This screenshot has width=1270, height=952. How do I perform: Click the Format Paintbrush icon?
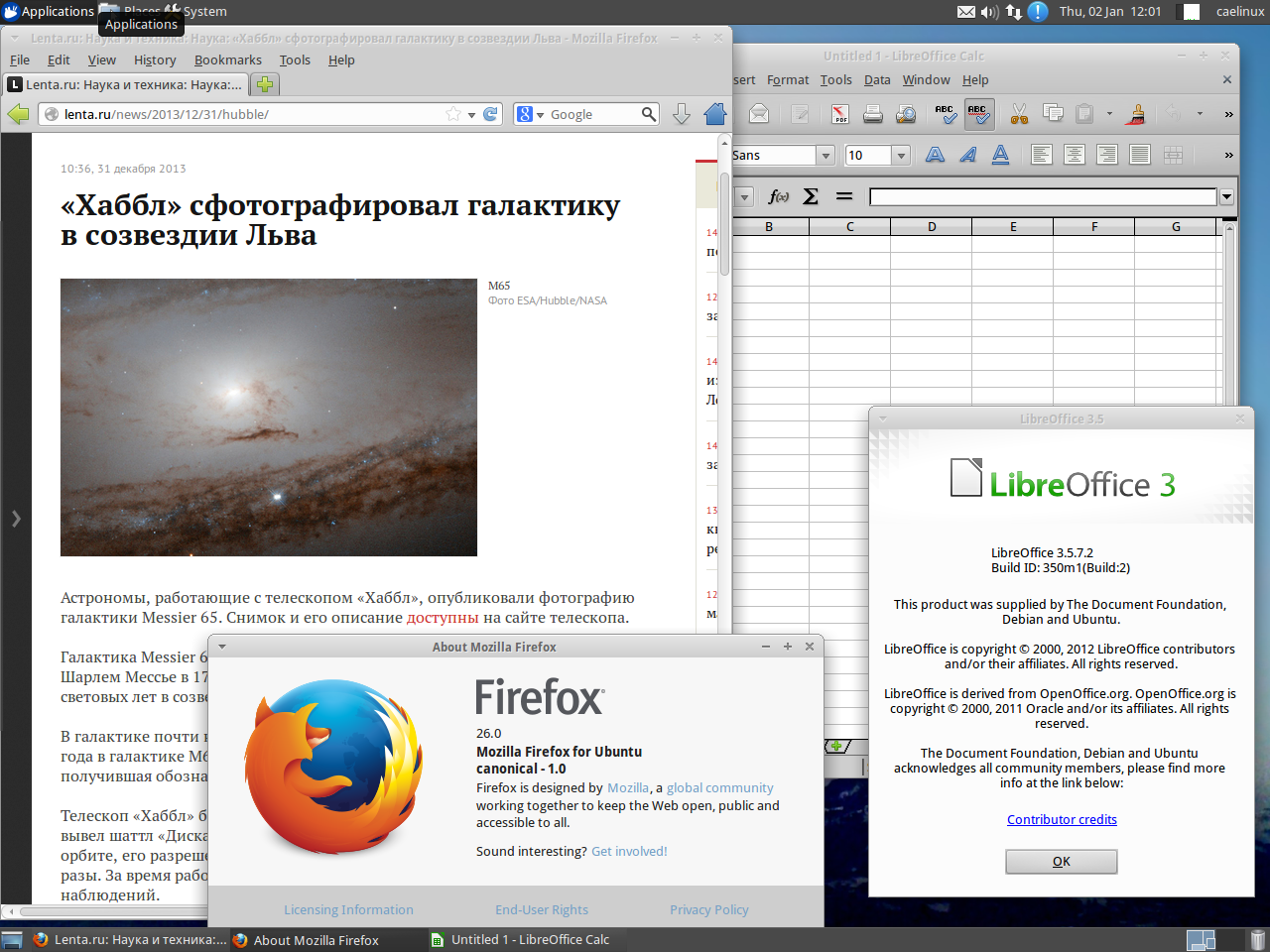coord(1137,115)
